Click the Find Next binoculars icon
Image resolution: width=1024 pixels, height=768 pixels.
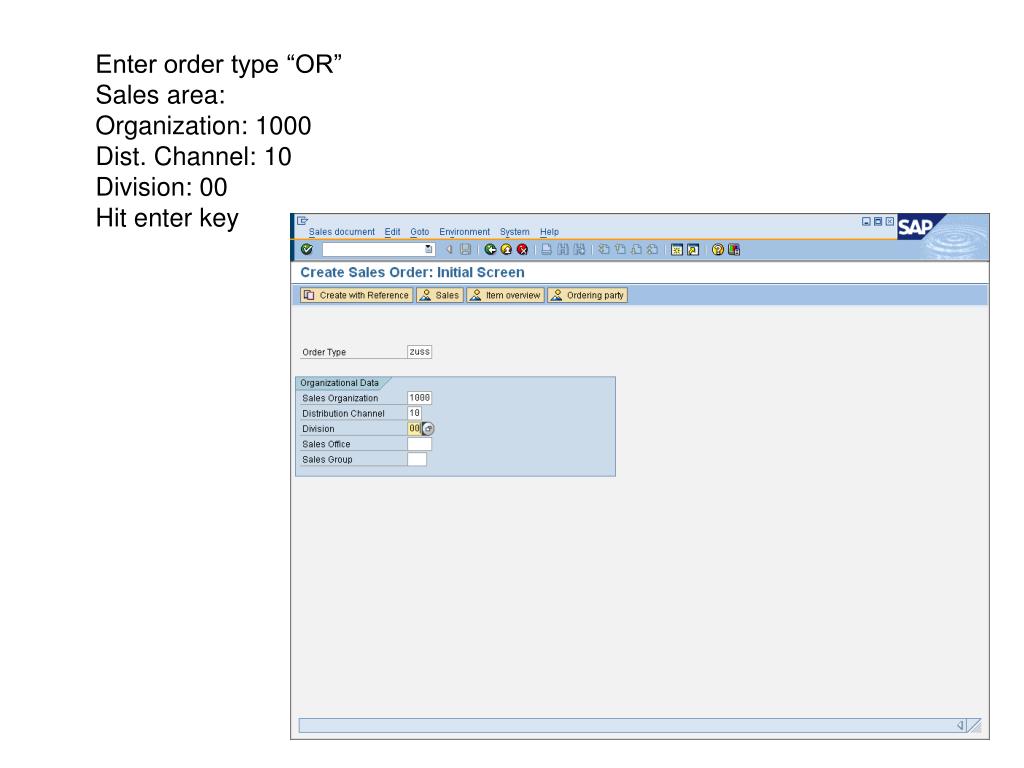pos(579,249)
